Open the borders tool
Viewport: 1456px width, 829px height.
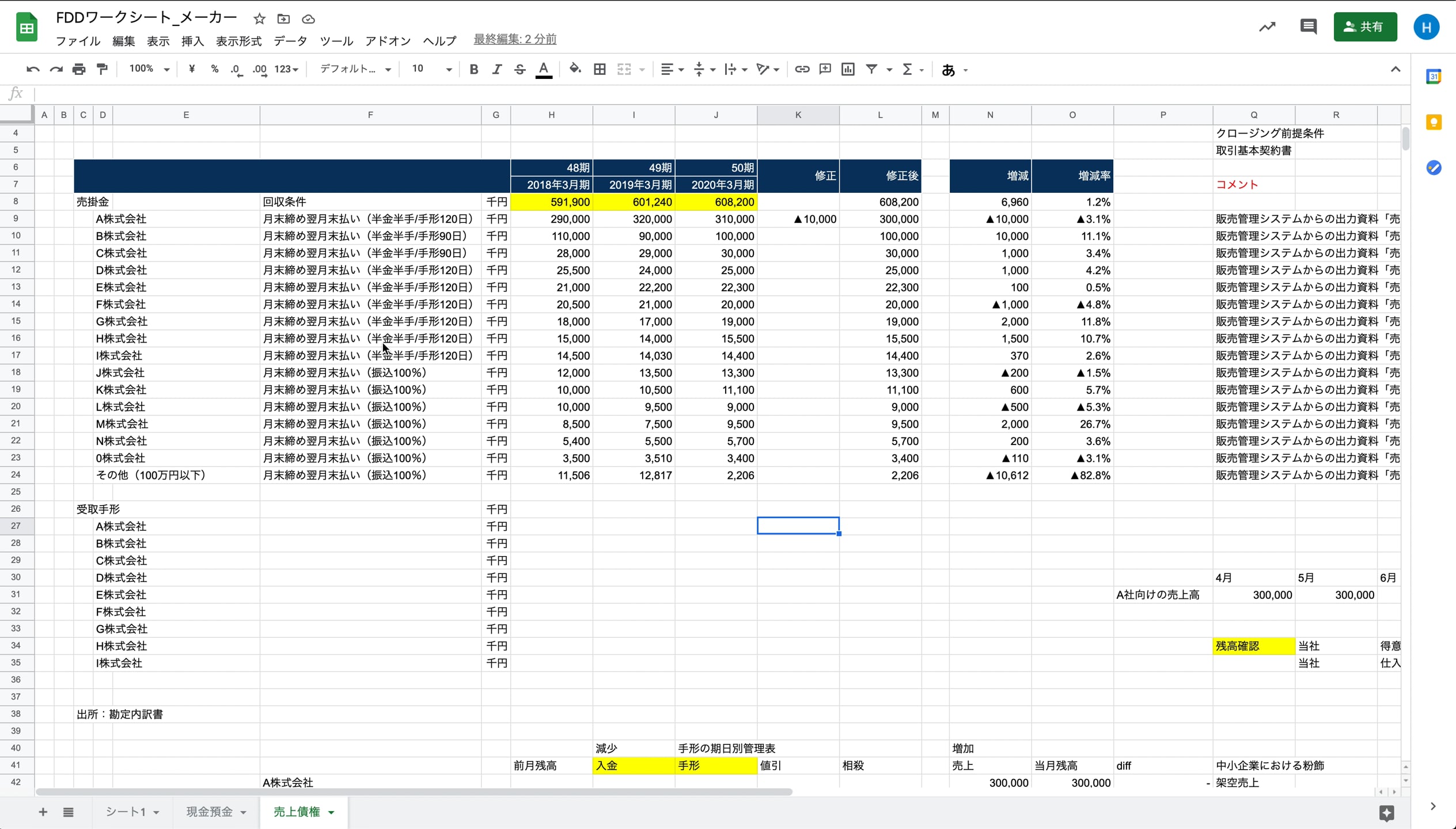600,70
